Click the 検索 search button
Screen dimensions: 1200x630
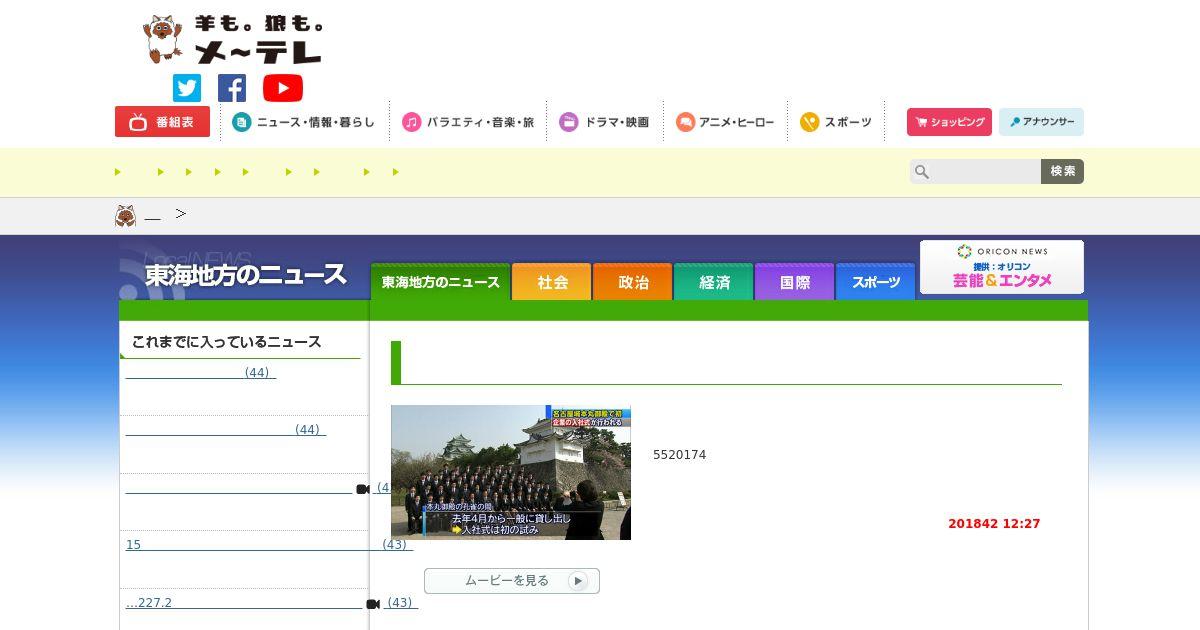(1062, 171)
